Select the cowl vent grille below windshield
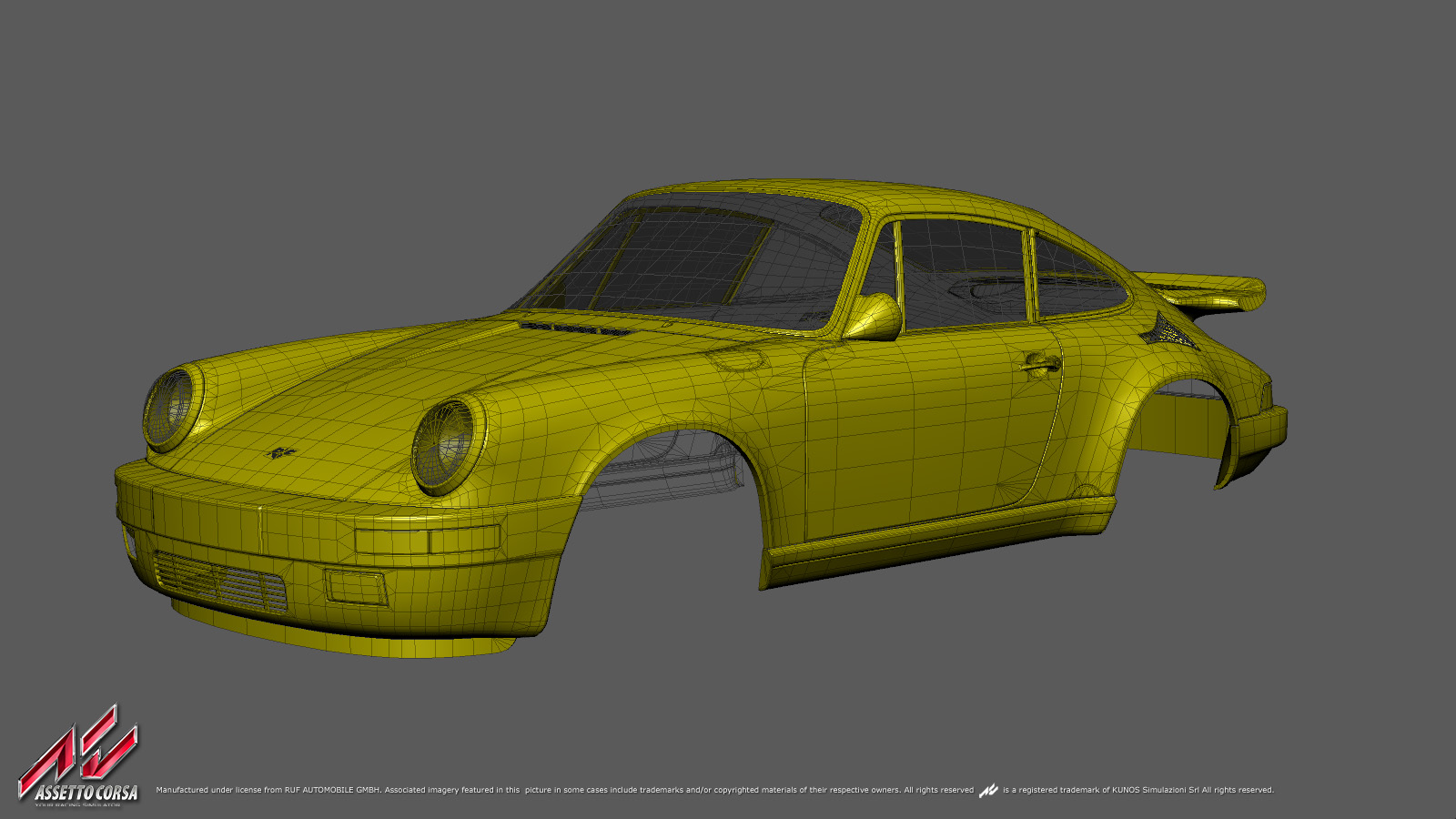The image size is (1456, 819). (x=575, y=327)
